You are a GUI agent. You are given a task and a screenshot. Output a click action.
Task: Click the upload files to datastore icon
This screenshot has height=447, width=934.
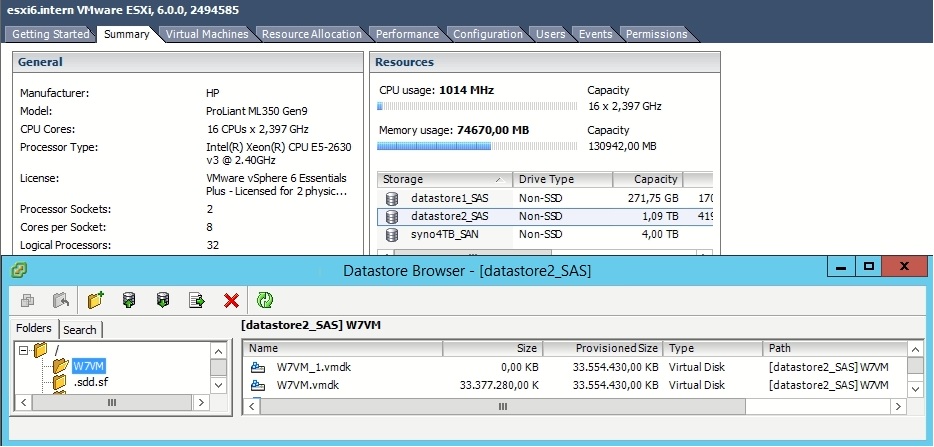pos(129,301)
